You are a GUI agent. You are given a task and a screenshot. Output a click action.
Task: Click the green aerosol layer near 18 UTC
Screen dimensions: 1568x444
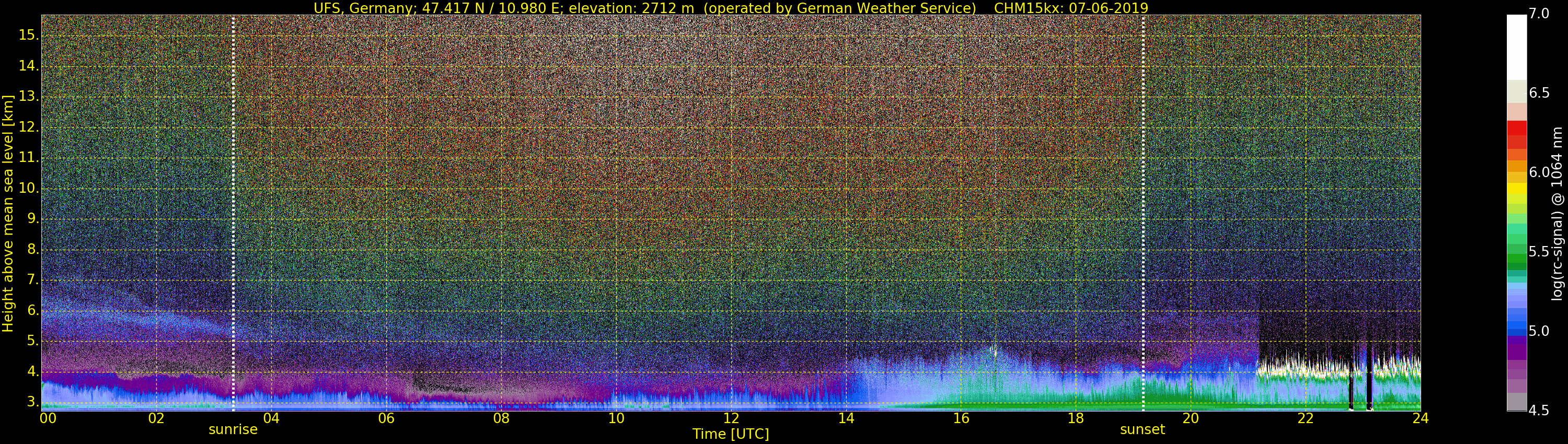tap(1076, 399)
